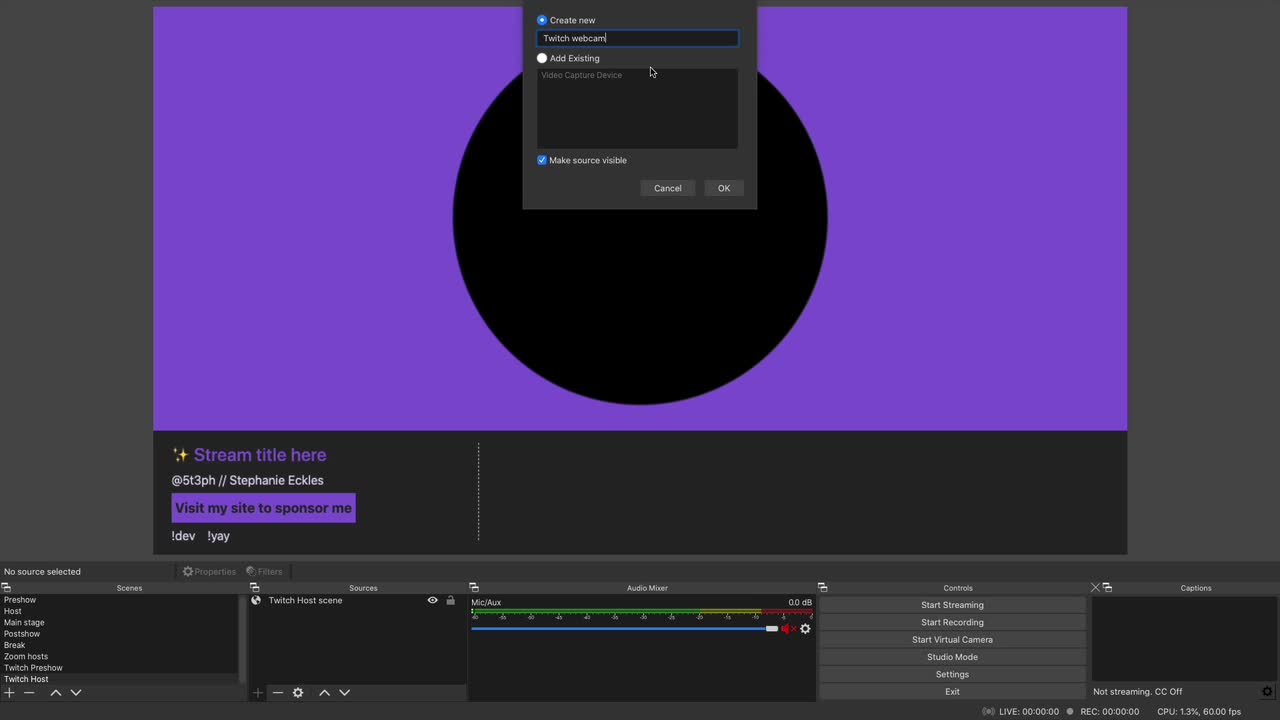This screenshot has width=1280, height=720.
Task: Undock the Audio Mixer panel
Action: (x=474, y=588)
